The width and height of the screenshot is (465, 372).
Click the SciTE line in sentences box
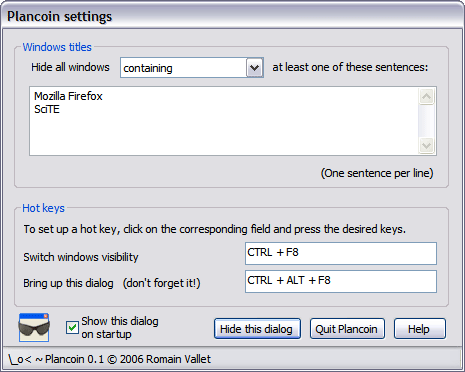pyautogui.click(x=47, y=109)
